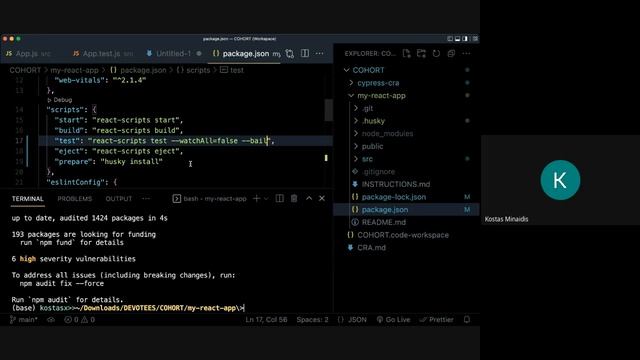Click the "prepare": "husky install" line
This screenshot has width=640, height=360.
[109, 162]
